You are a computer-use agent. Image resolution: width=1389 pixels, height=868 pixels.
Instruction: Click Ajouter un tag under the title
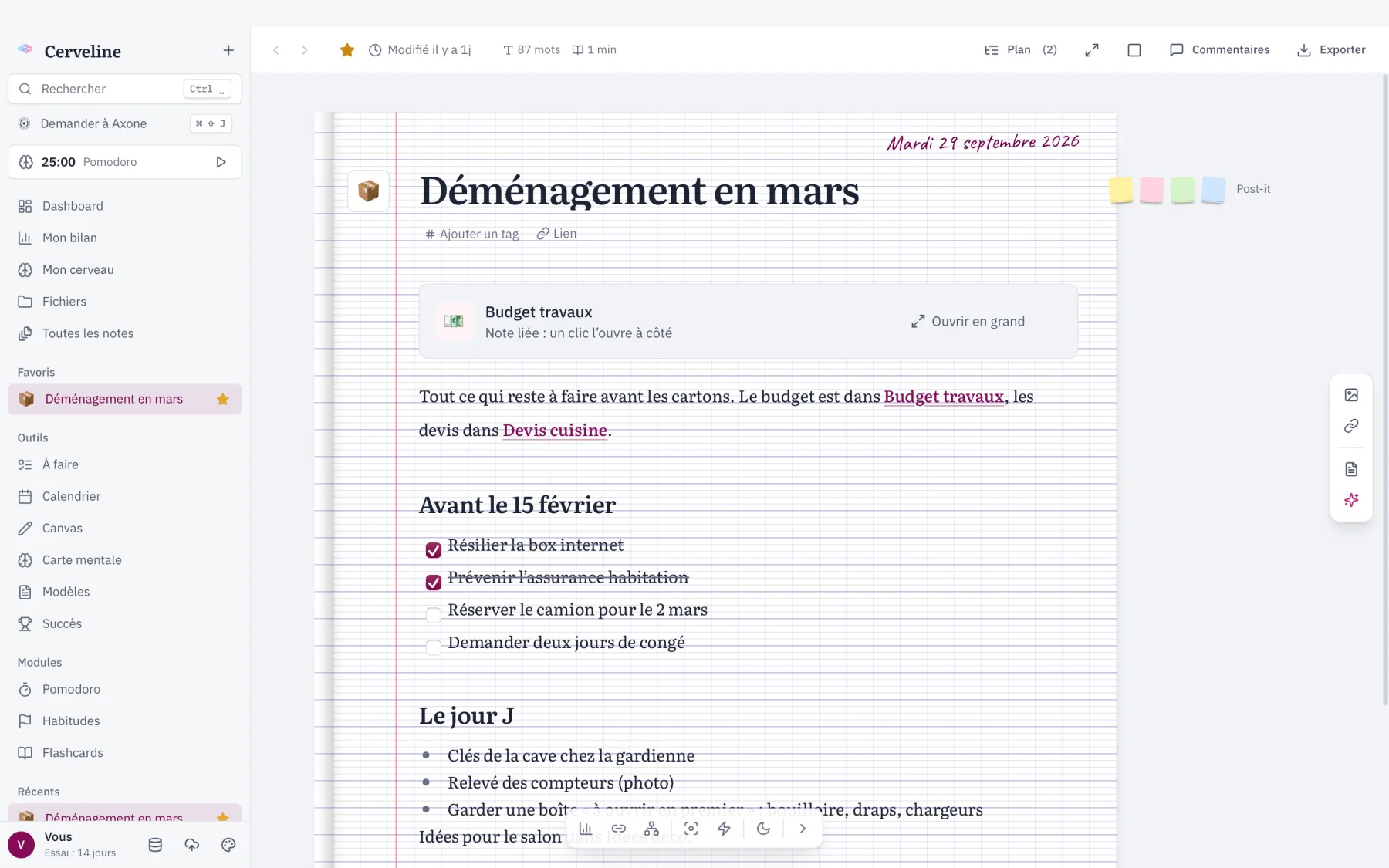(x=472, y=234)
